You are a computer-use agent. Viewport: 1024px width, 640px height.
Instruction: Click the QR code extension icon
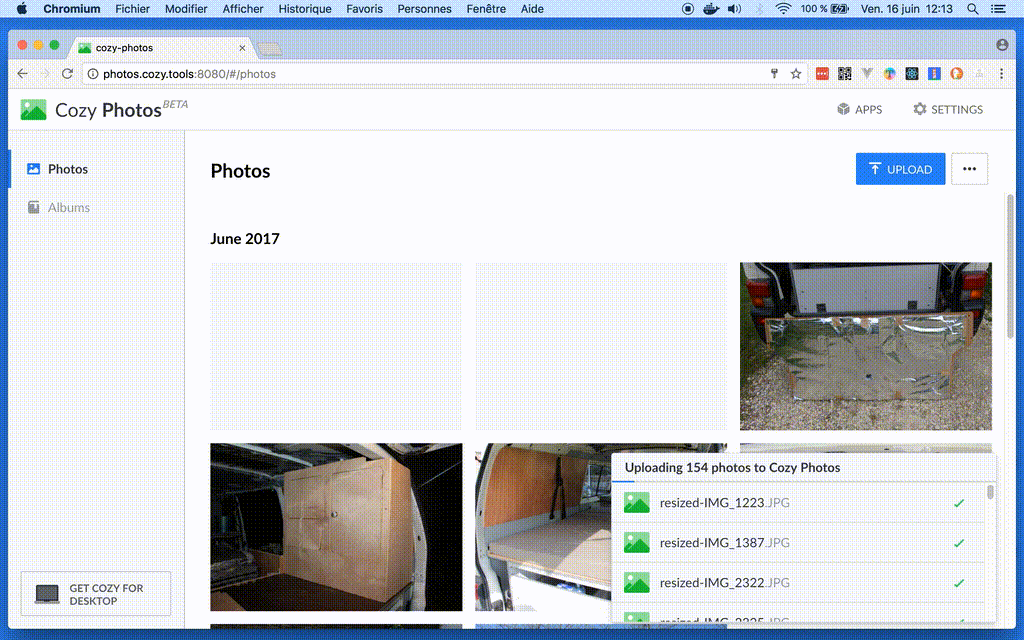[x=844, y=74]
